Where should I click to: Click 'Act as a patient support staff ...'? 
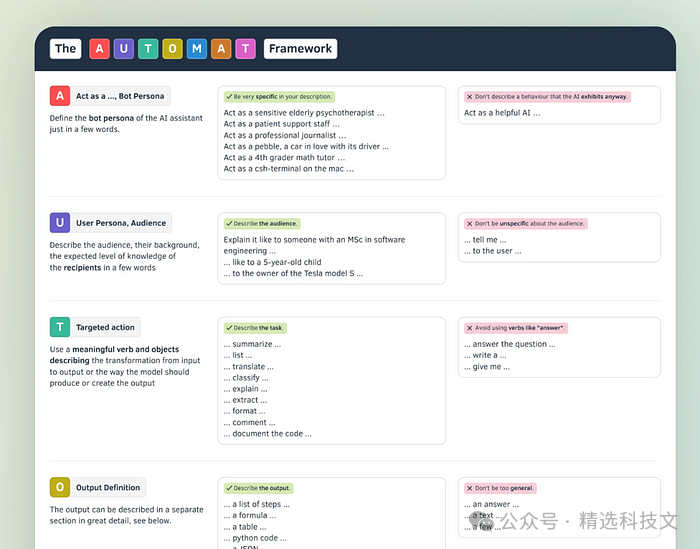point(282,124)
